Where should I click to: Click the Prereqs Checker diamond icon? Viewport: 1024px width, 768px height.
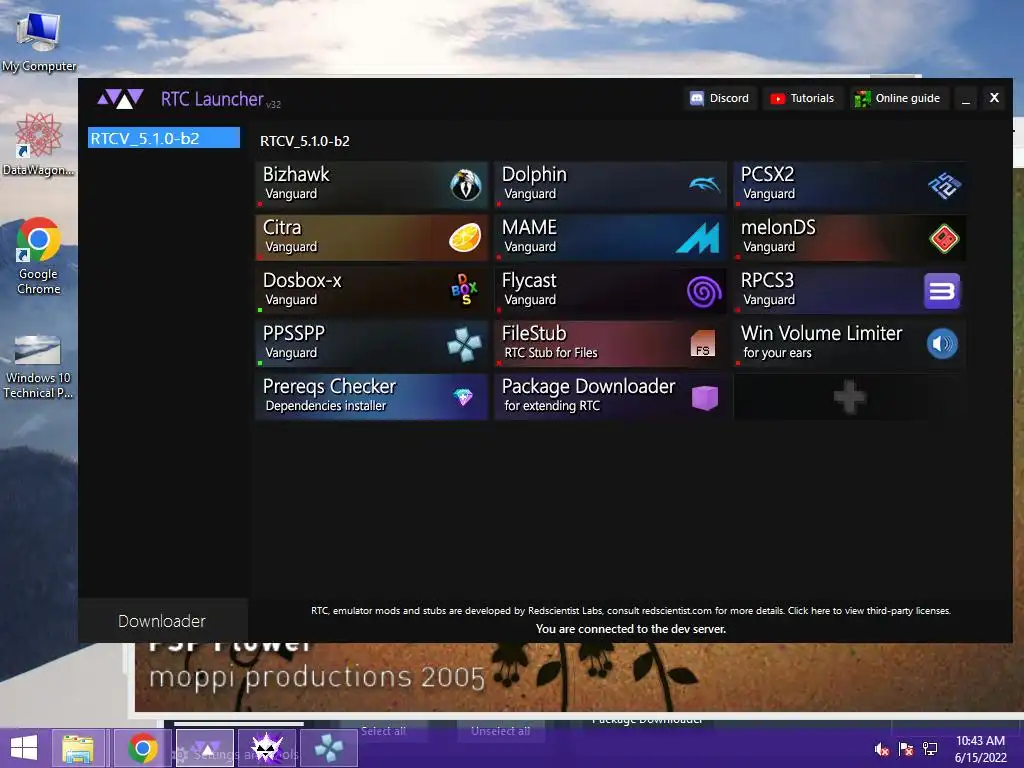tap(463, 396)
